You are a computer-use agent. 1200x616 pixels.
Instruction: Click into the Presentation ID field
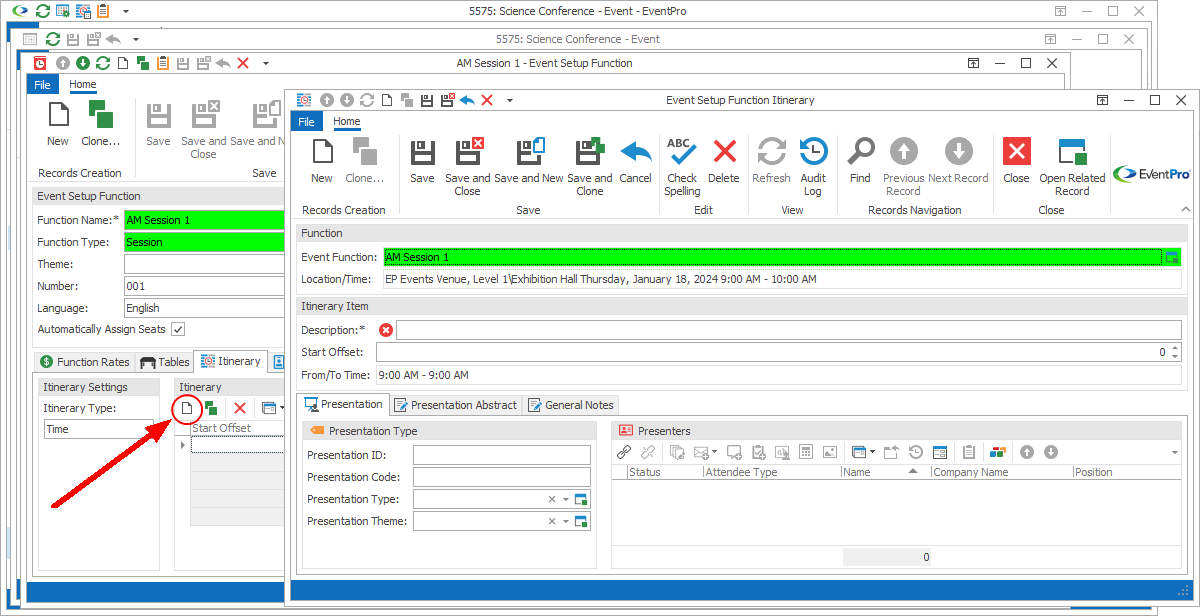tap(502, 455)
